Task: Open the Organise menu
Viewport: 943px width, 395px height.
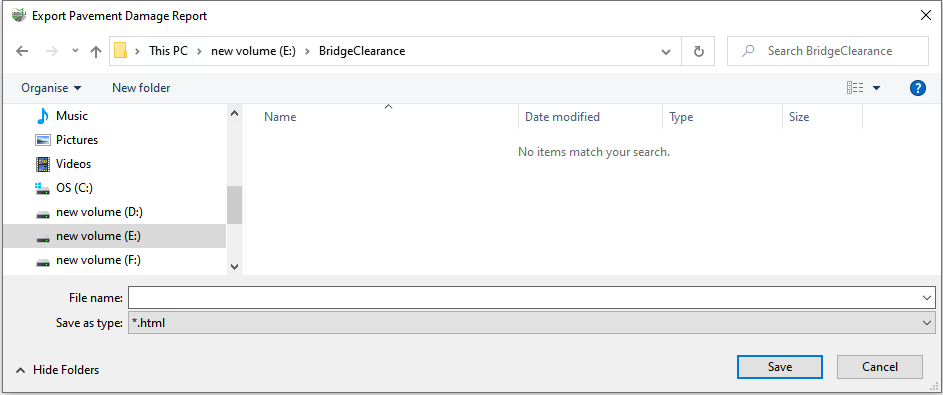Action: tap(51, 88)
